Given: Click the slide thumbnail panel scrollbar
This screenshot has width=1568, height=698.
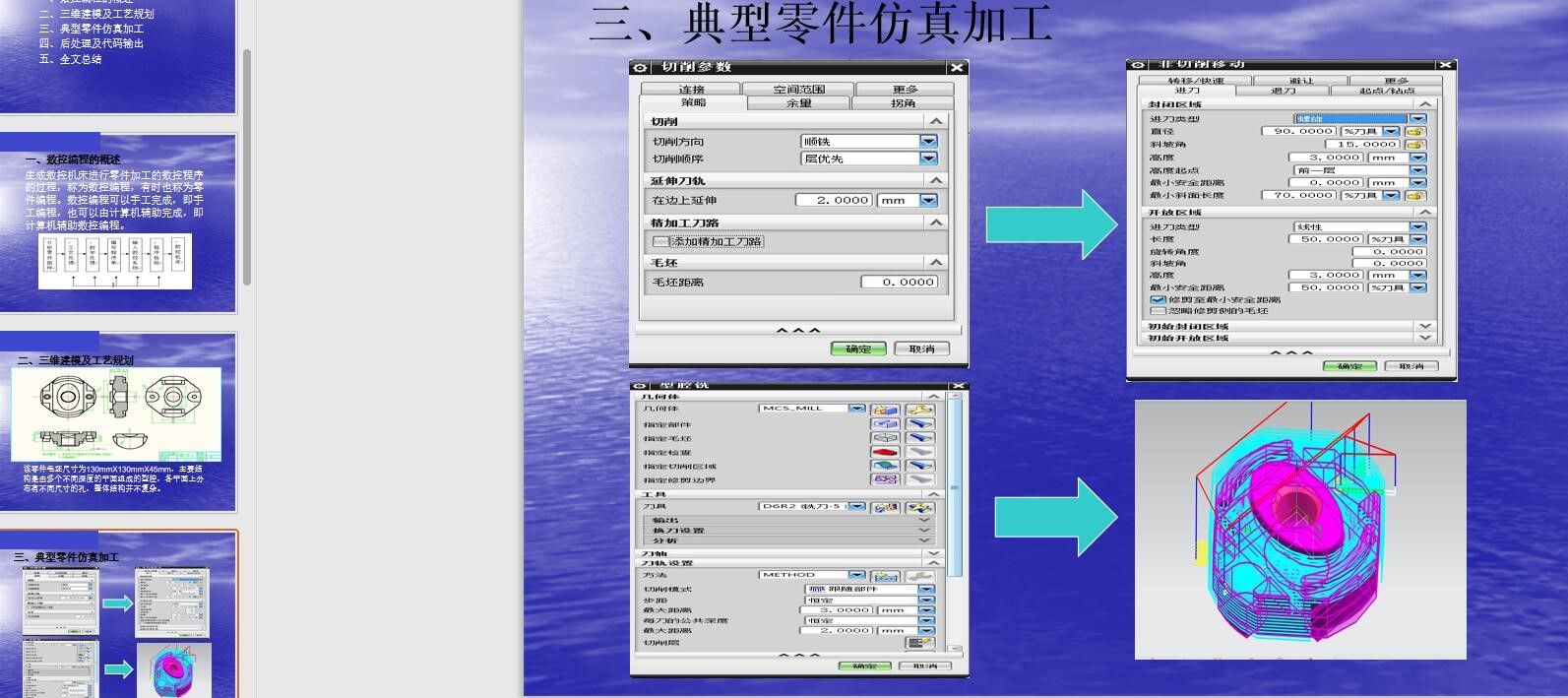Looking at the screenshot, I should pos(247,167).
